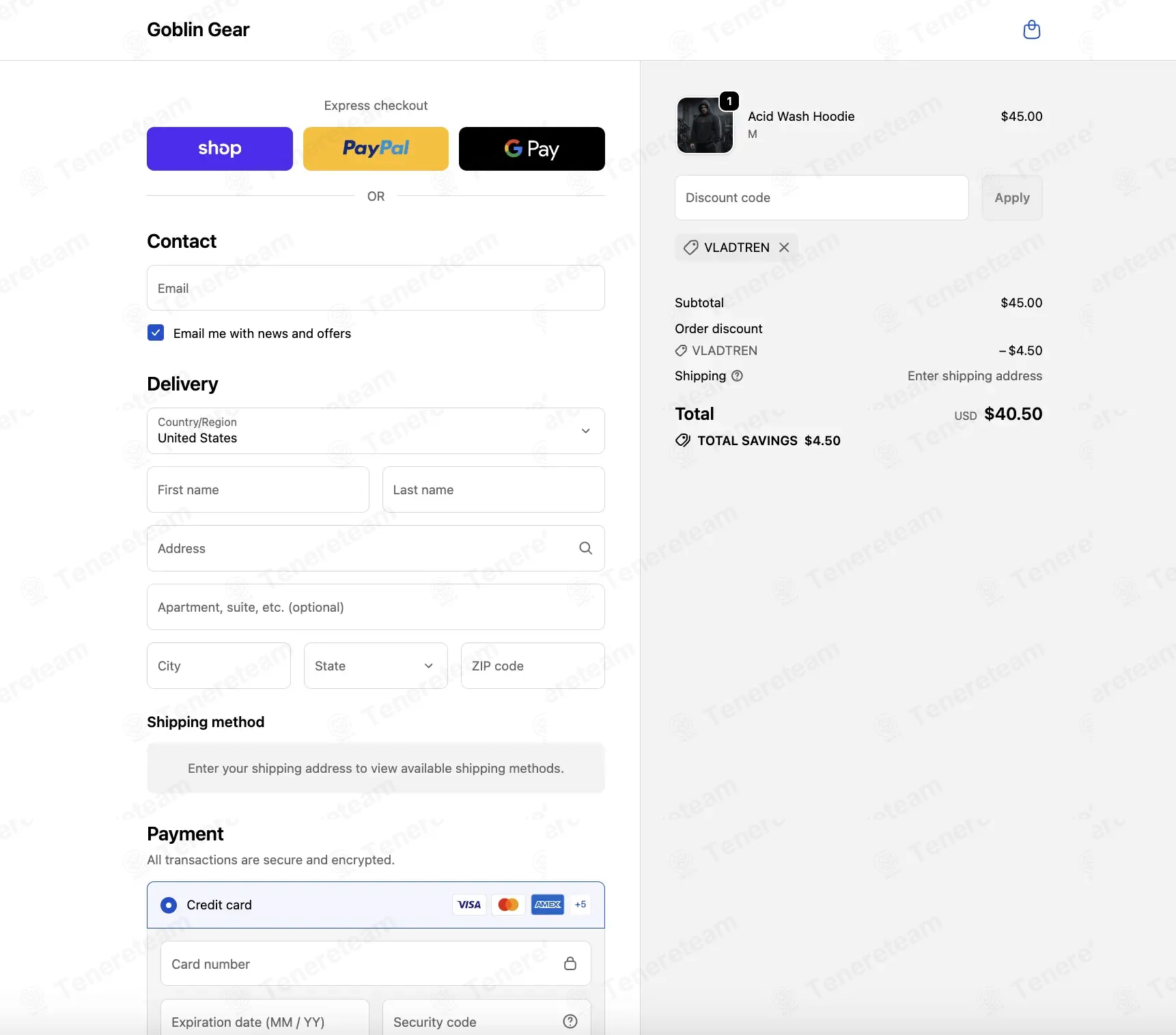This screenshot has height=1035, width=1176.
Task: Open the shopping bag cart icon
Action: click(1031, 29)
